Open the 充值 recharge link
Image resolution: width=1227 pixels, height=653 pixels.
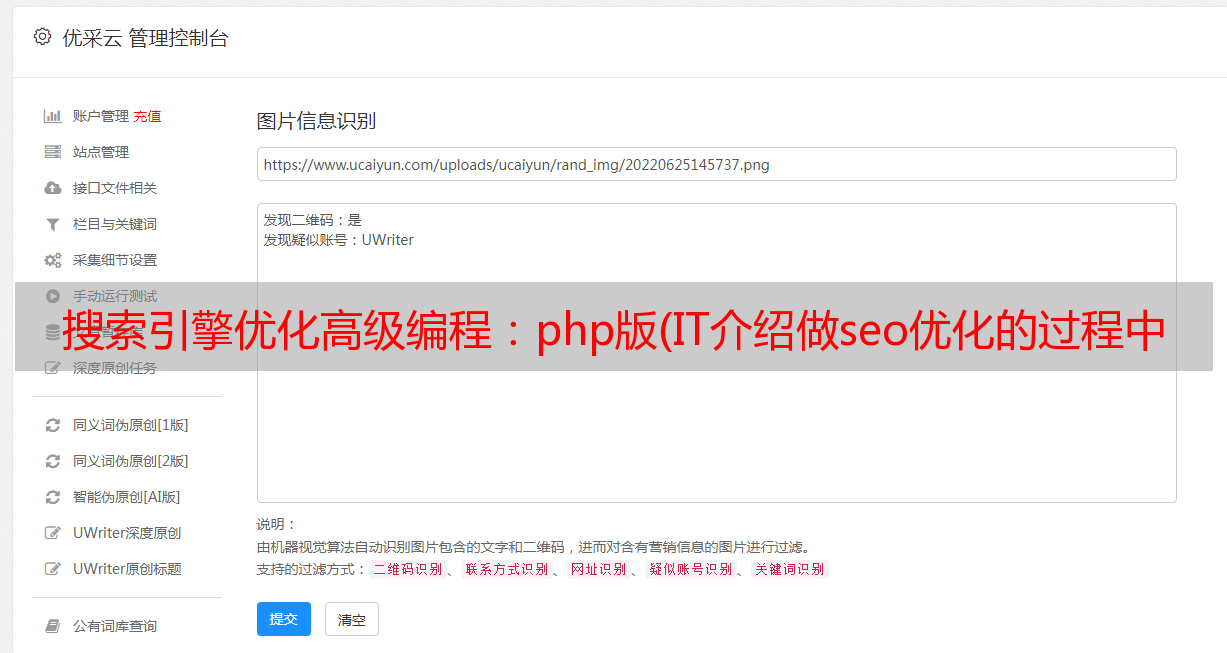tap(147, 116)
